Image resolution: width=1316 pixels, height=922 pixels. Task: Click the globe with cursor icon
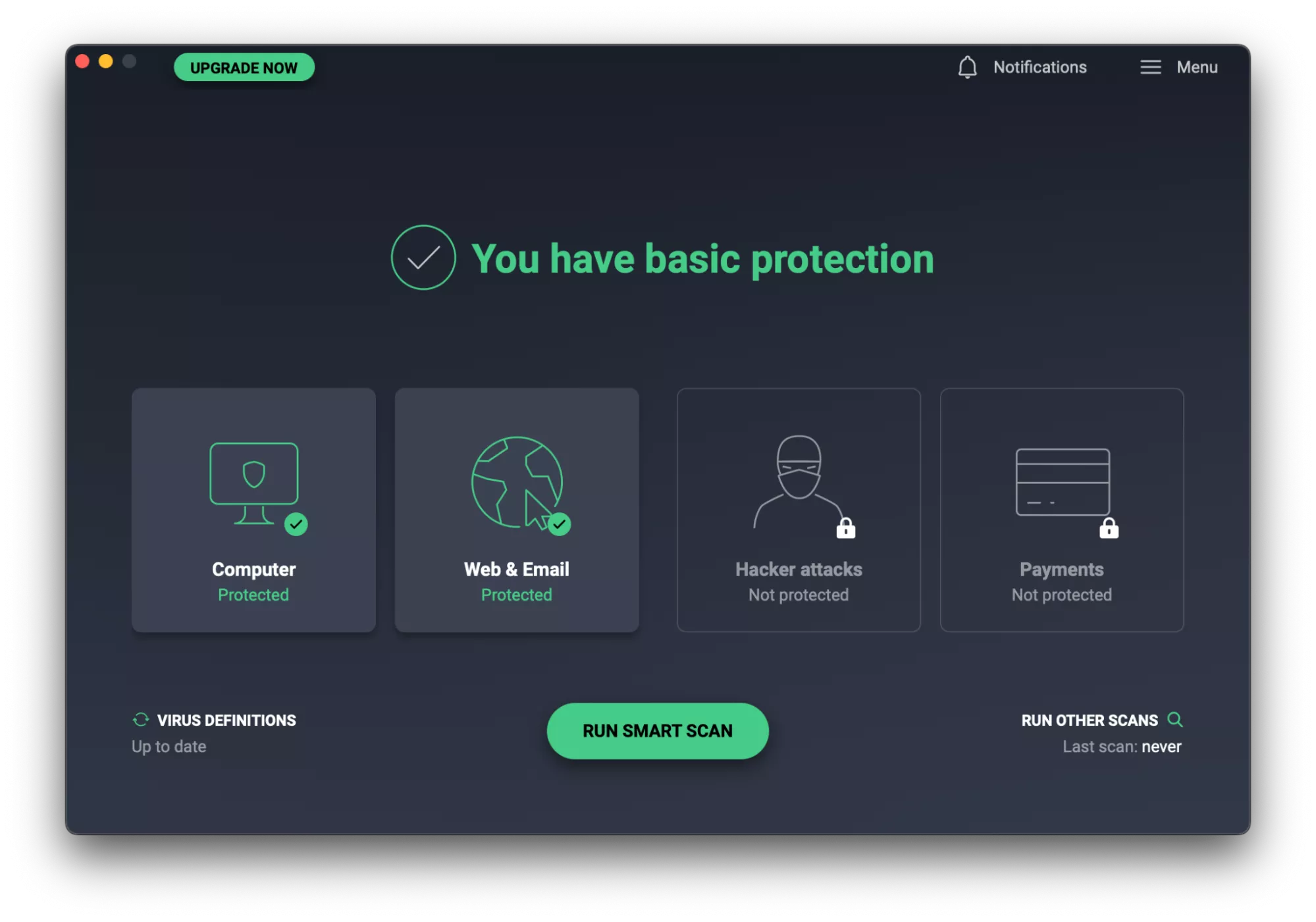517,482
